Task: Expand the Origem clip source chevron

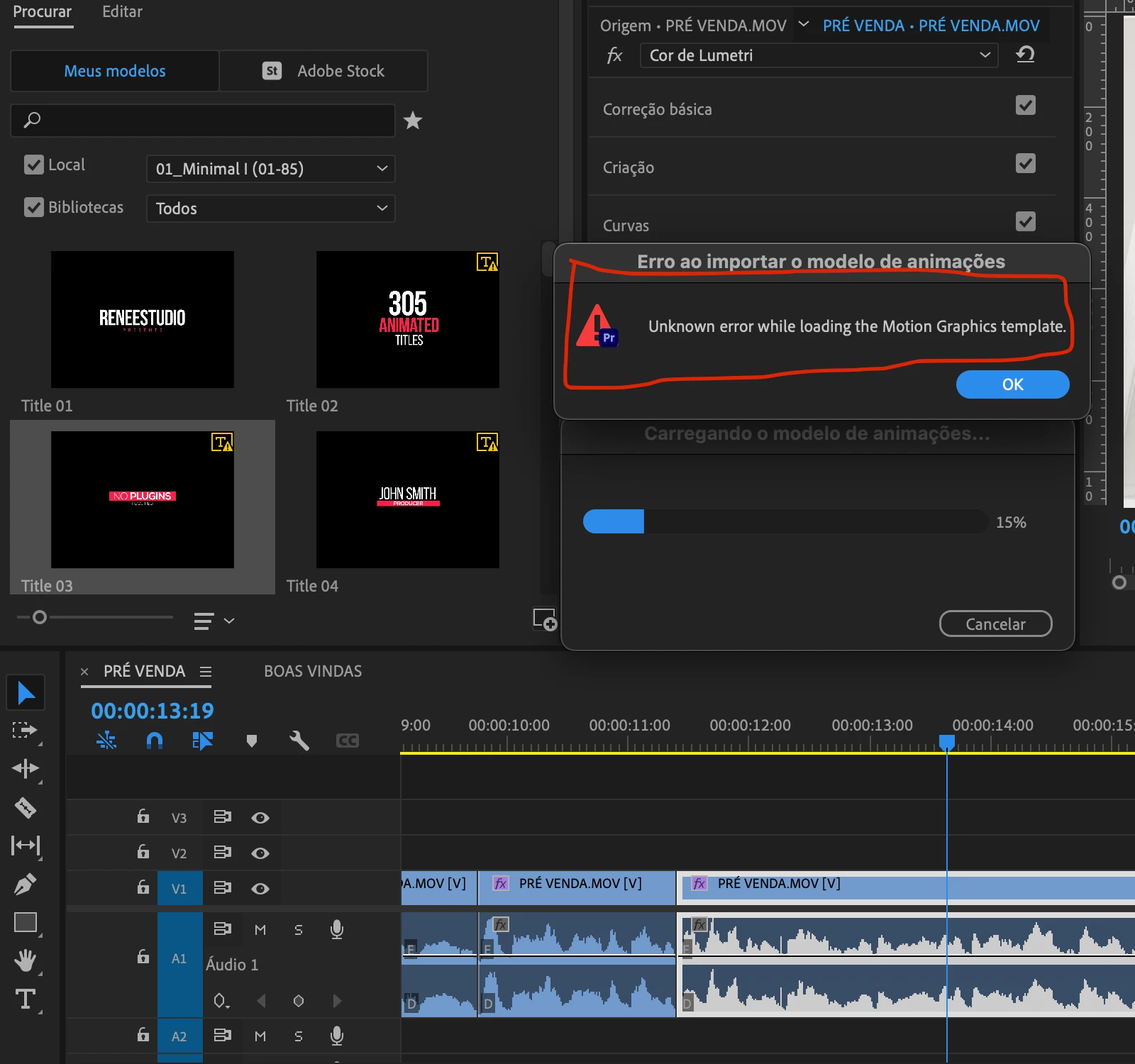Action: pos(804,25)
